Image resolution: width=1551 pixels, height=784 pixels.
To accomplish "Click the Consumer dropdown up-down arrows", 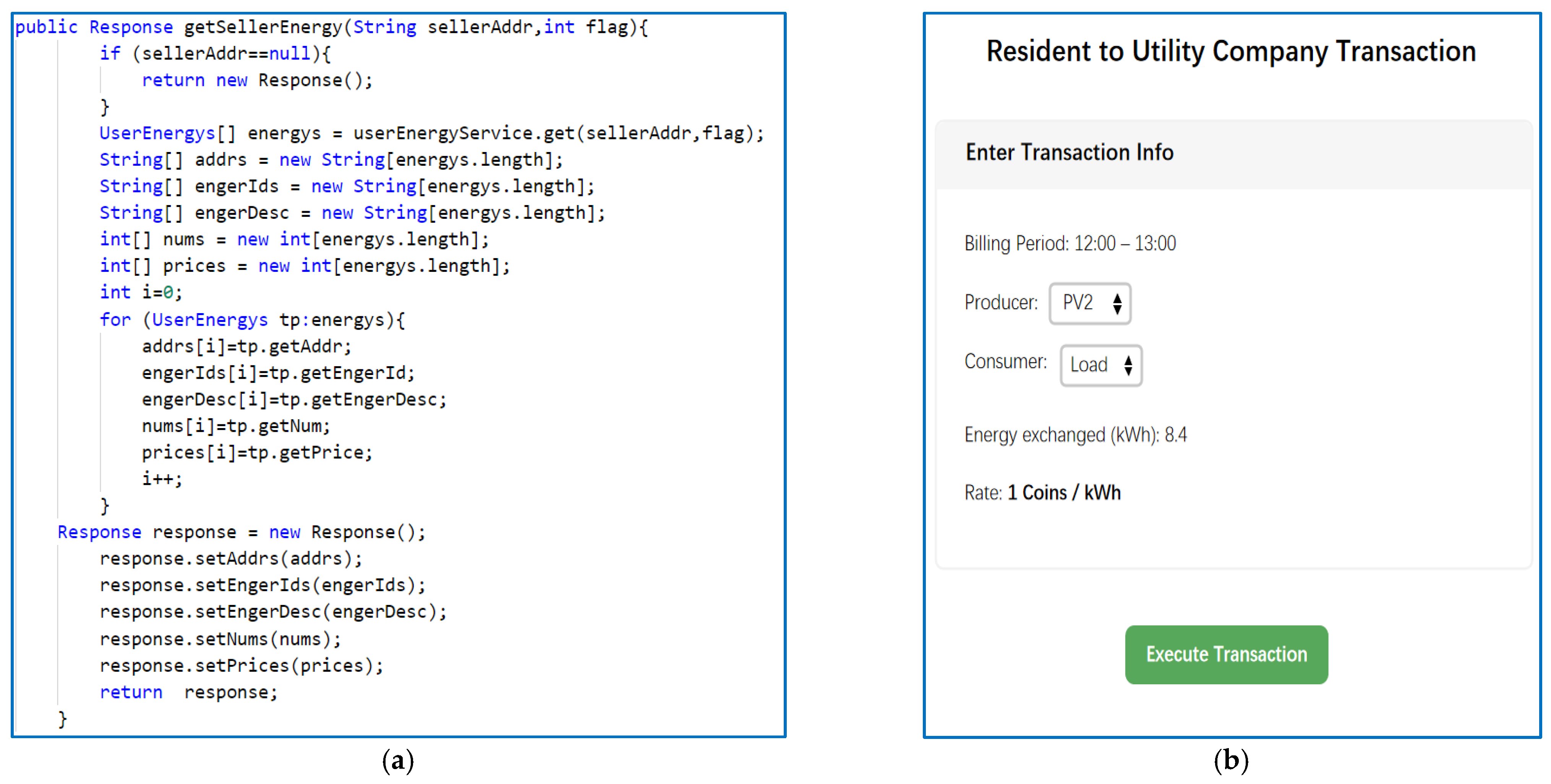I will pyautogui.click(x=1128, y=365).
